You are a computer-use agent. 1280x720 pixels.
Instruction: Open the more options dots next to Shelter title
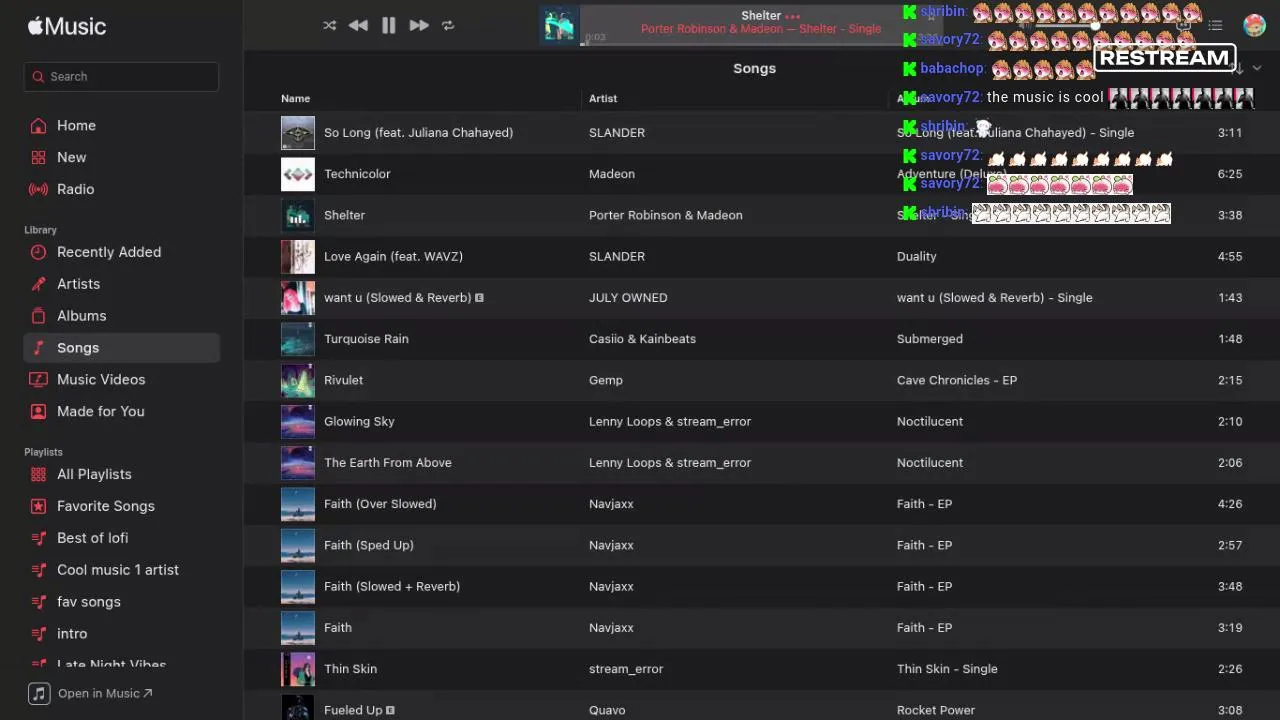pos(793,16)
